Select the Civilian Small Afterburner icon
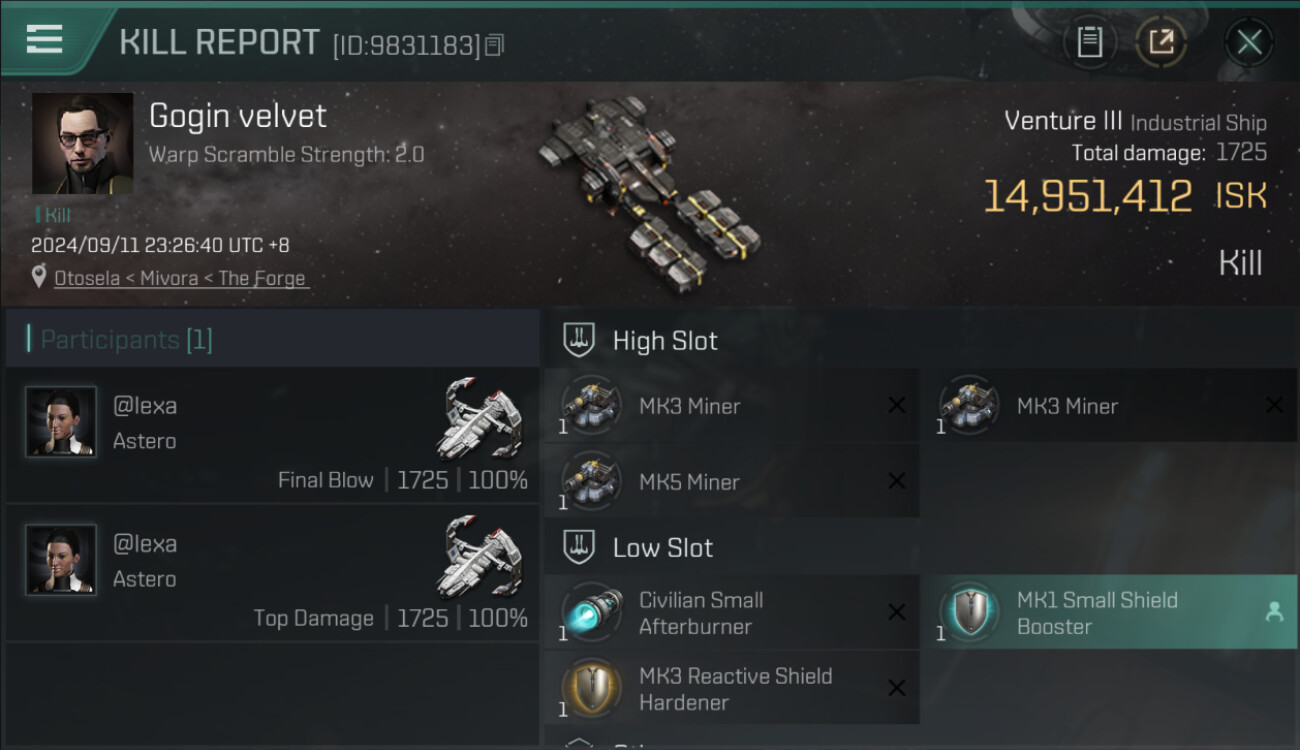This screenshot has width=1300, height=750. [591, 612]
